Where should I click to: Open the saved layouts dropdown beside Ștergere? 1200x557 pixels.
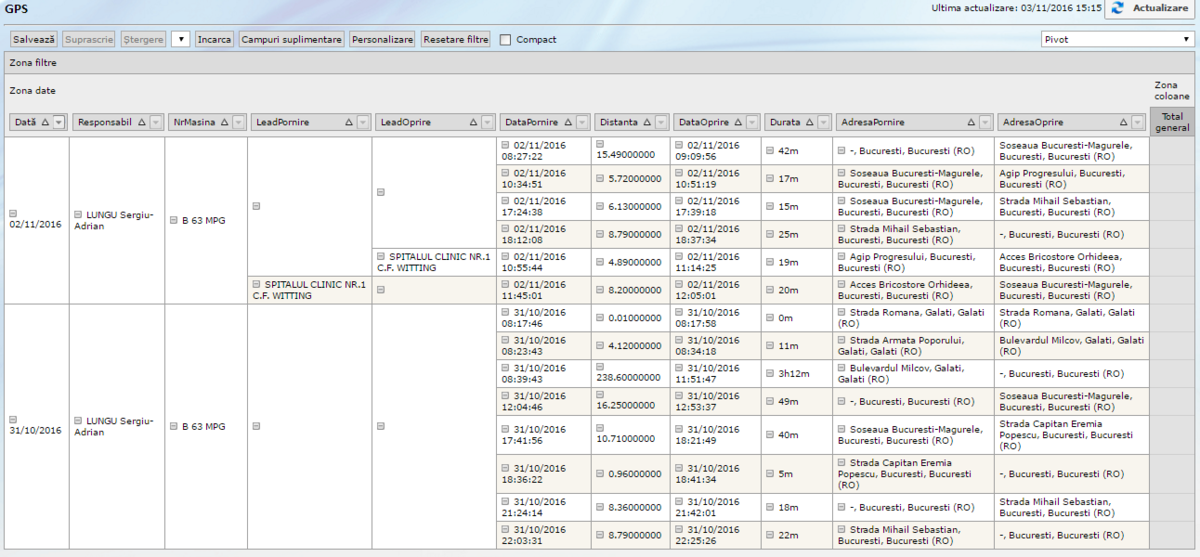[180, 40]
